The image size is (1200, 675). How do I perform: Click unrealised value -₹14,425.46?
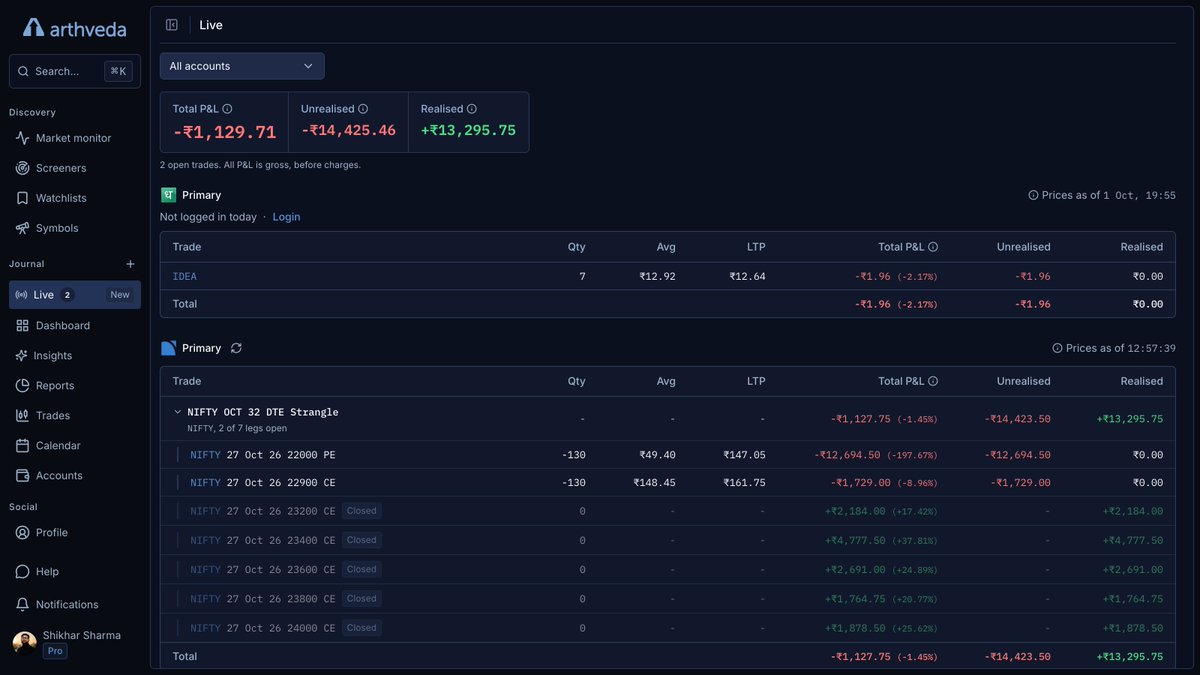coord(348,131)
